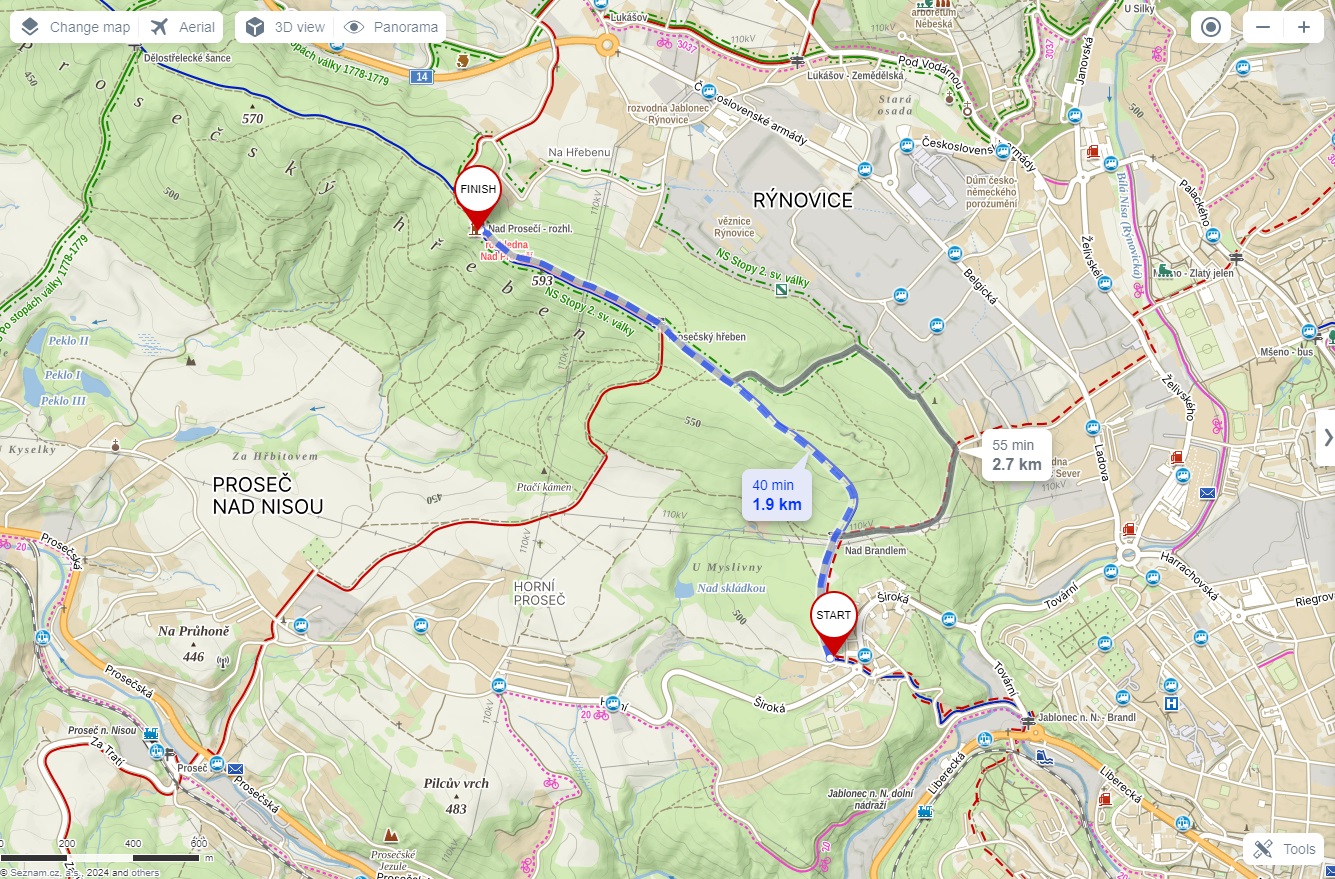Screen dimensions: 1335x879
Task: Click the hospital H icon near Brandl
Action: (1171, 703)
